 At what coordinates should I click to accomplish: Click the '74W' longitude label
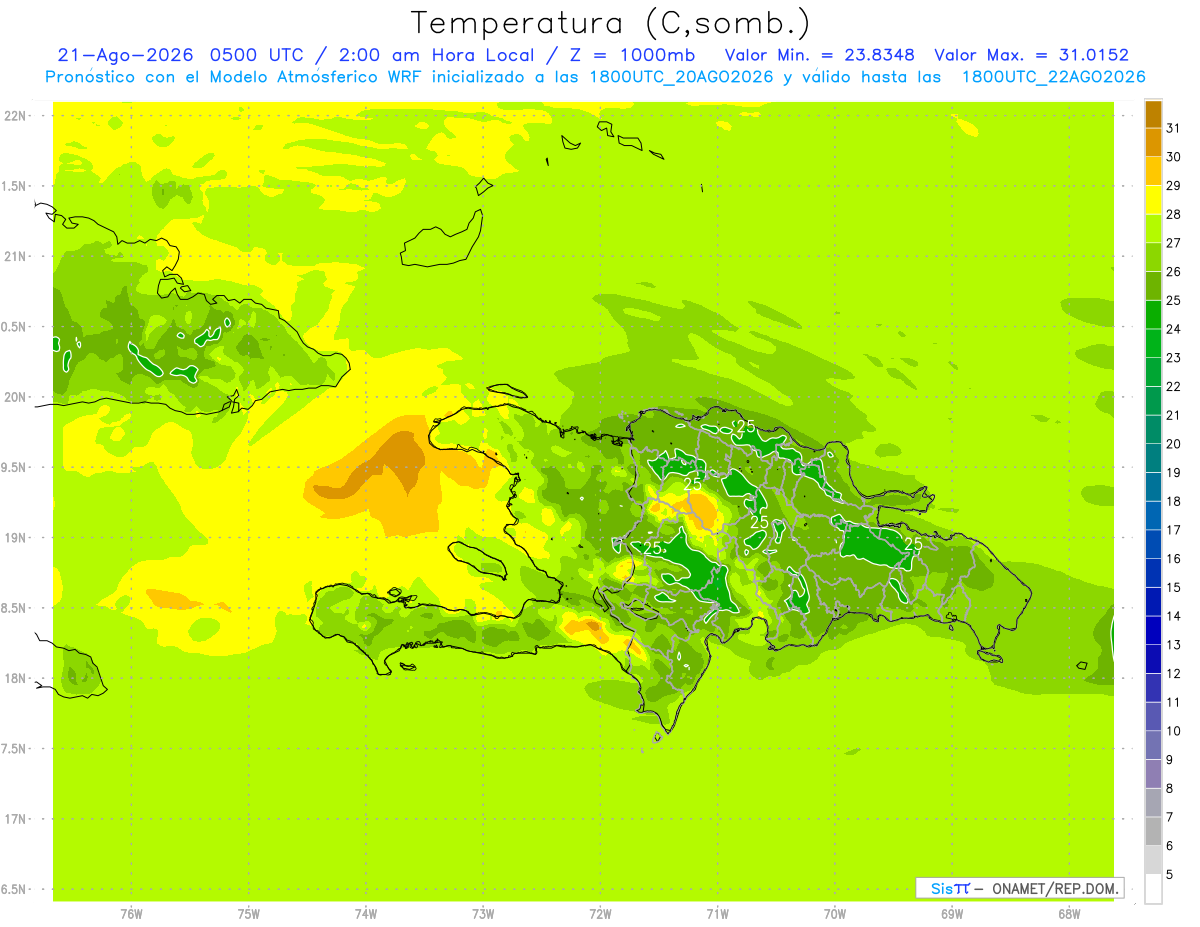pyautogui.click(x=365, y=914)
